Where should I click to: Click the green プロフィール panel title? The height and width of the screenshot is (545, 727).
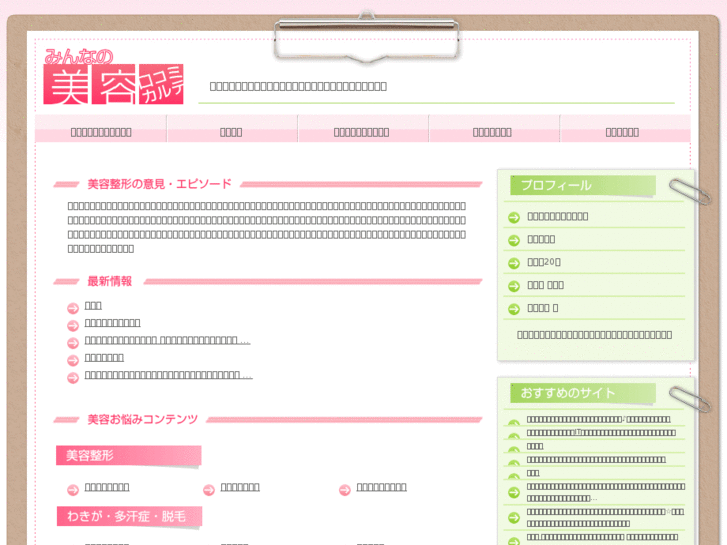(583, 186)
